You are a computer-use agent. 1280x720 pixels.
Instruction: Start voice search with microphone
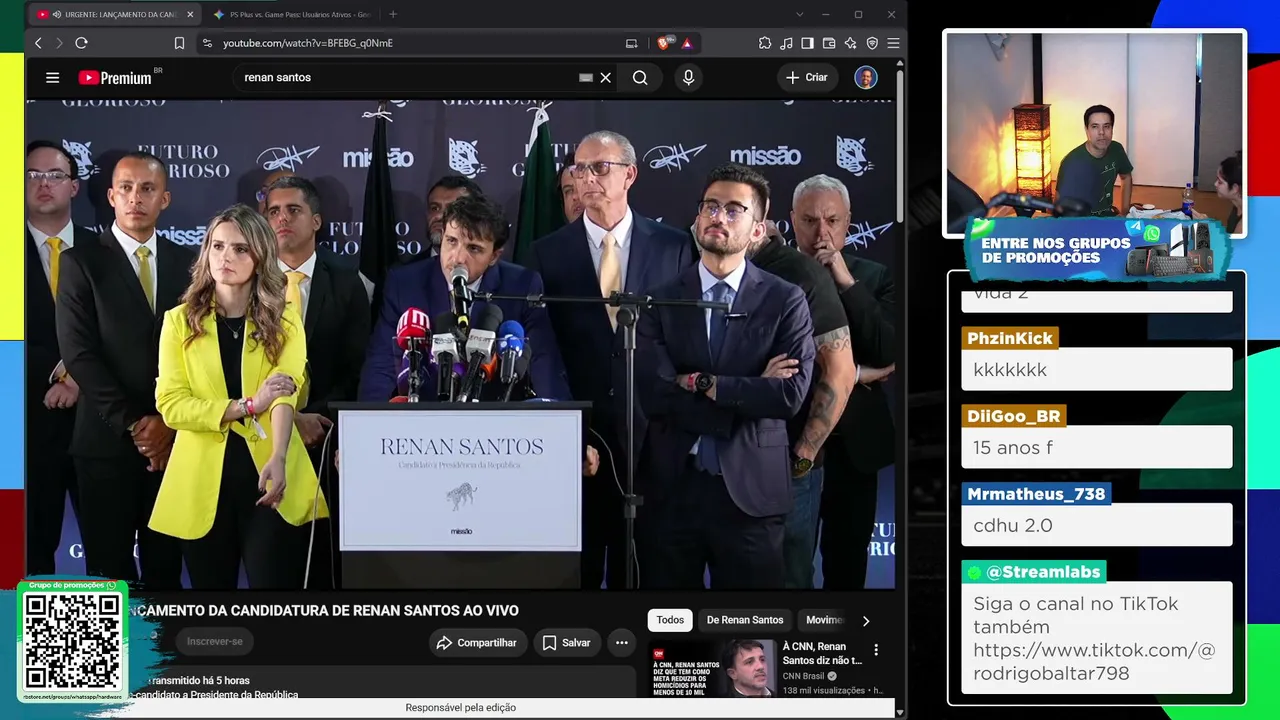(688, 77)
